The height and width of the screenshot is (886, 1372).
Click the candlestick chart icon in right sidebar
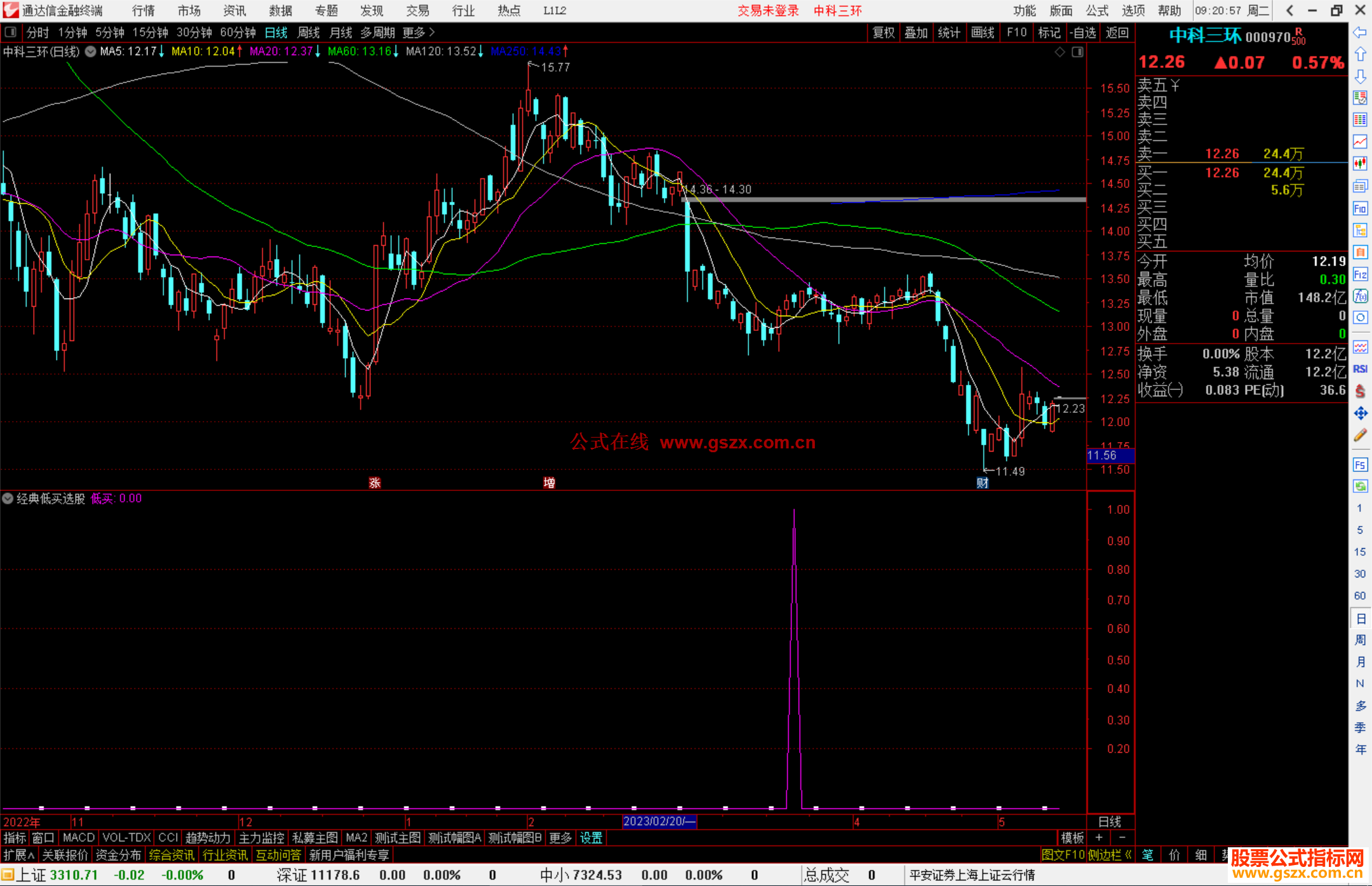coord(1360,164)
